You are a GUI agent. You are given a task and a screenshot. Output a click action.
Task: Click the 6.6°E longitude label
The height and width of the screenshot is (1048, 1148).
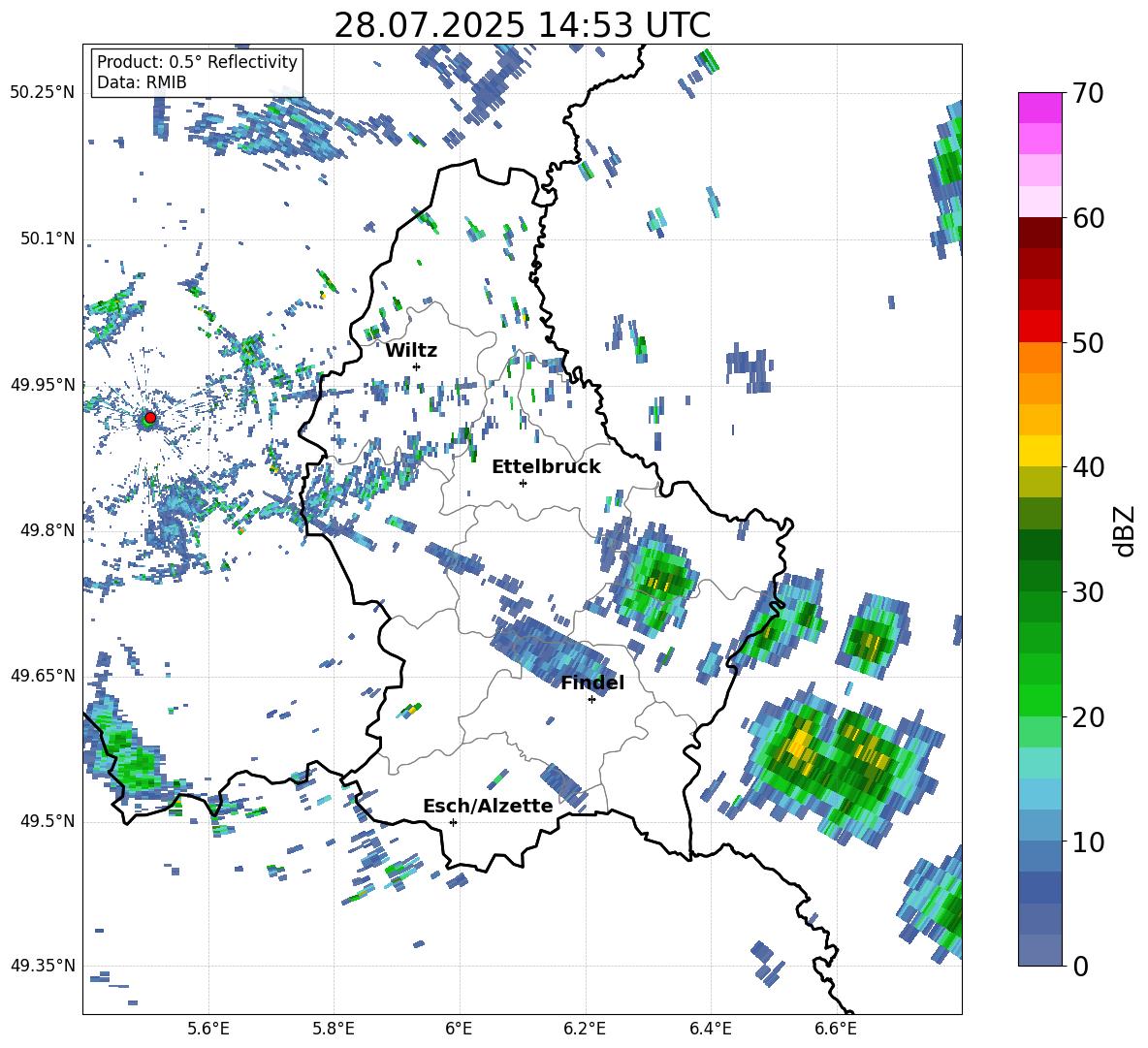[x=836, y=1029]
